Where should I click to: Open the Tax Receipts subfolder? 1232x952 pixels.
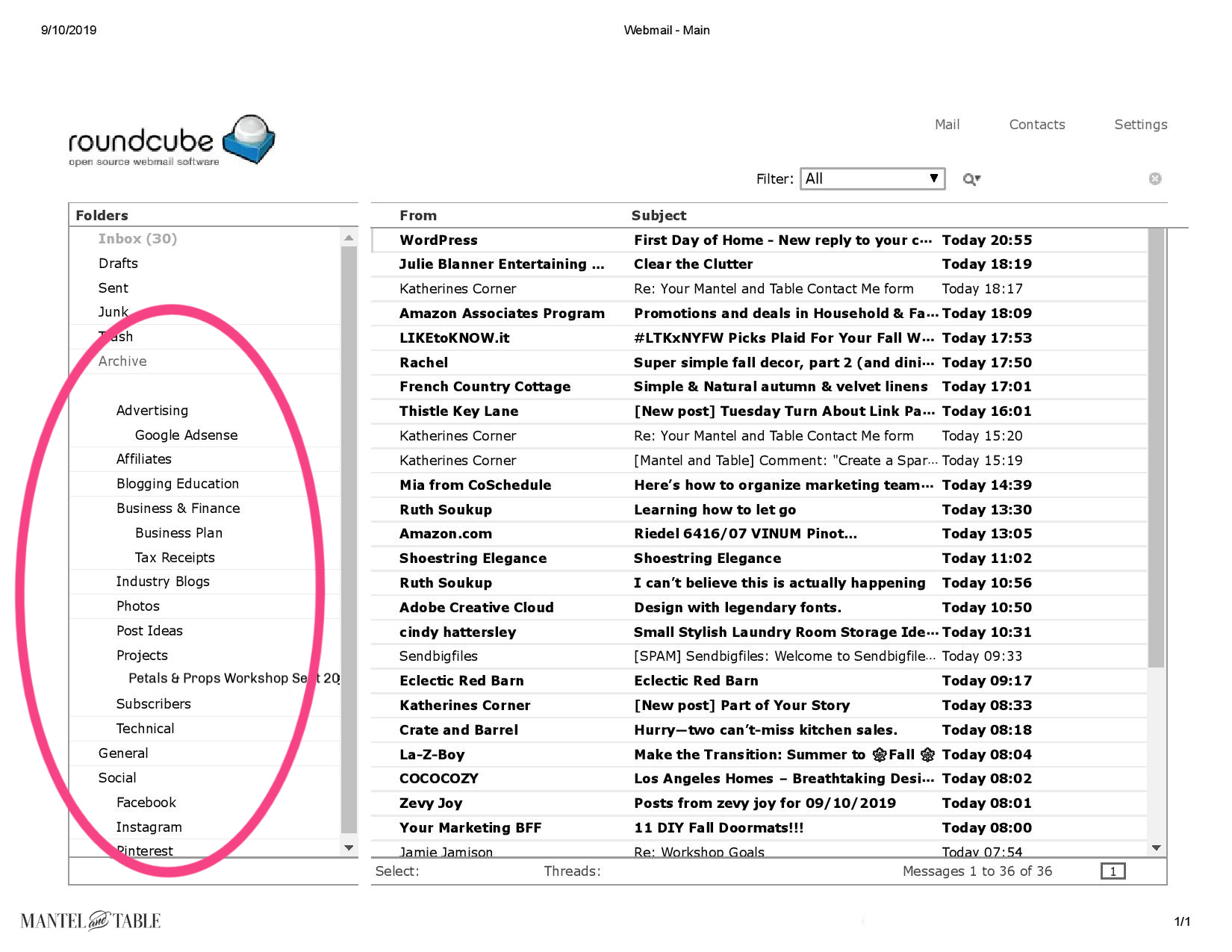pos(205,558)
